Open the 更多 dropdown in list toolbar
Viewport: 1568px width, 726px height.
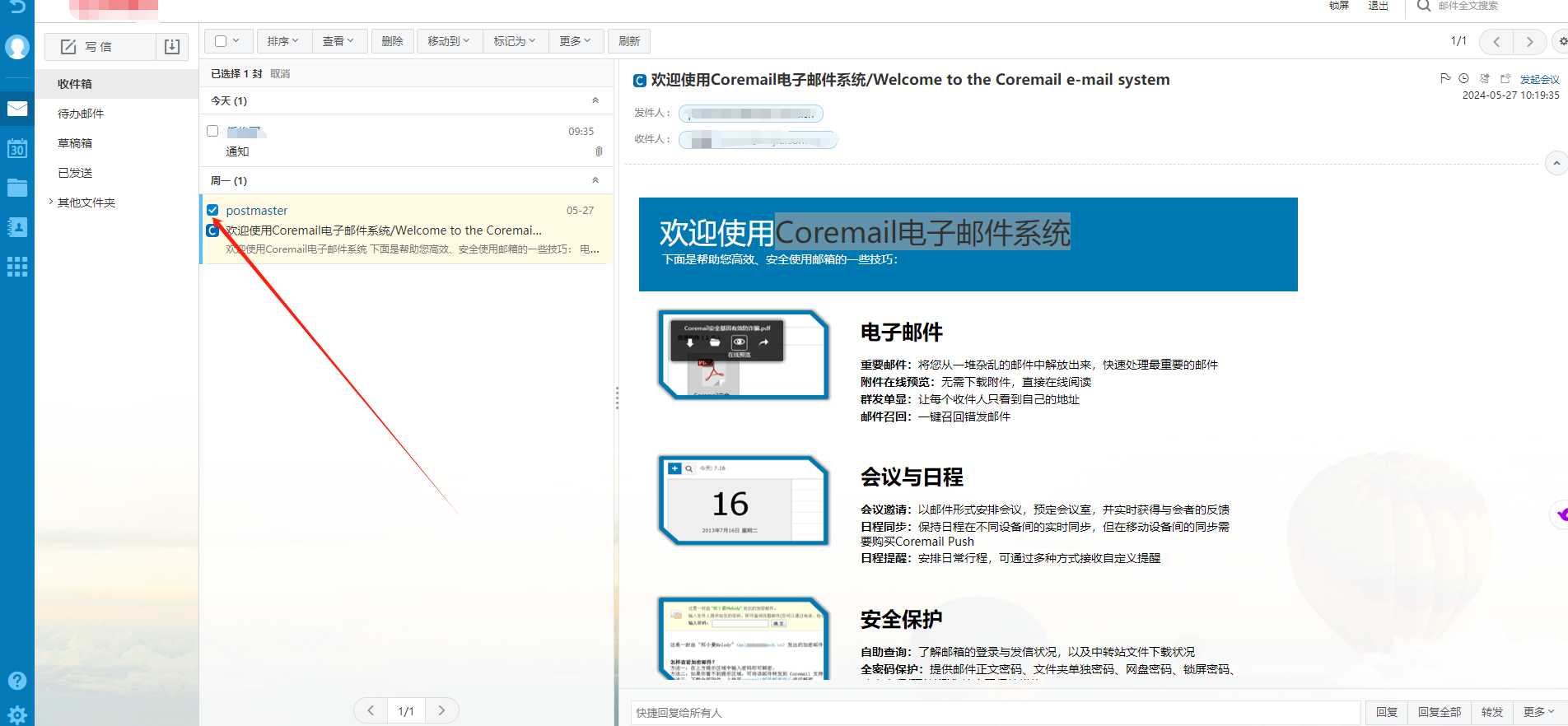[575, 41]
